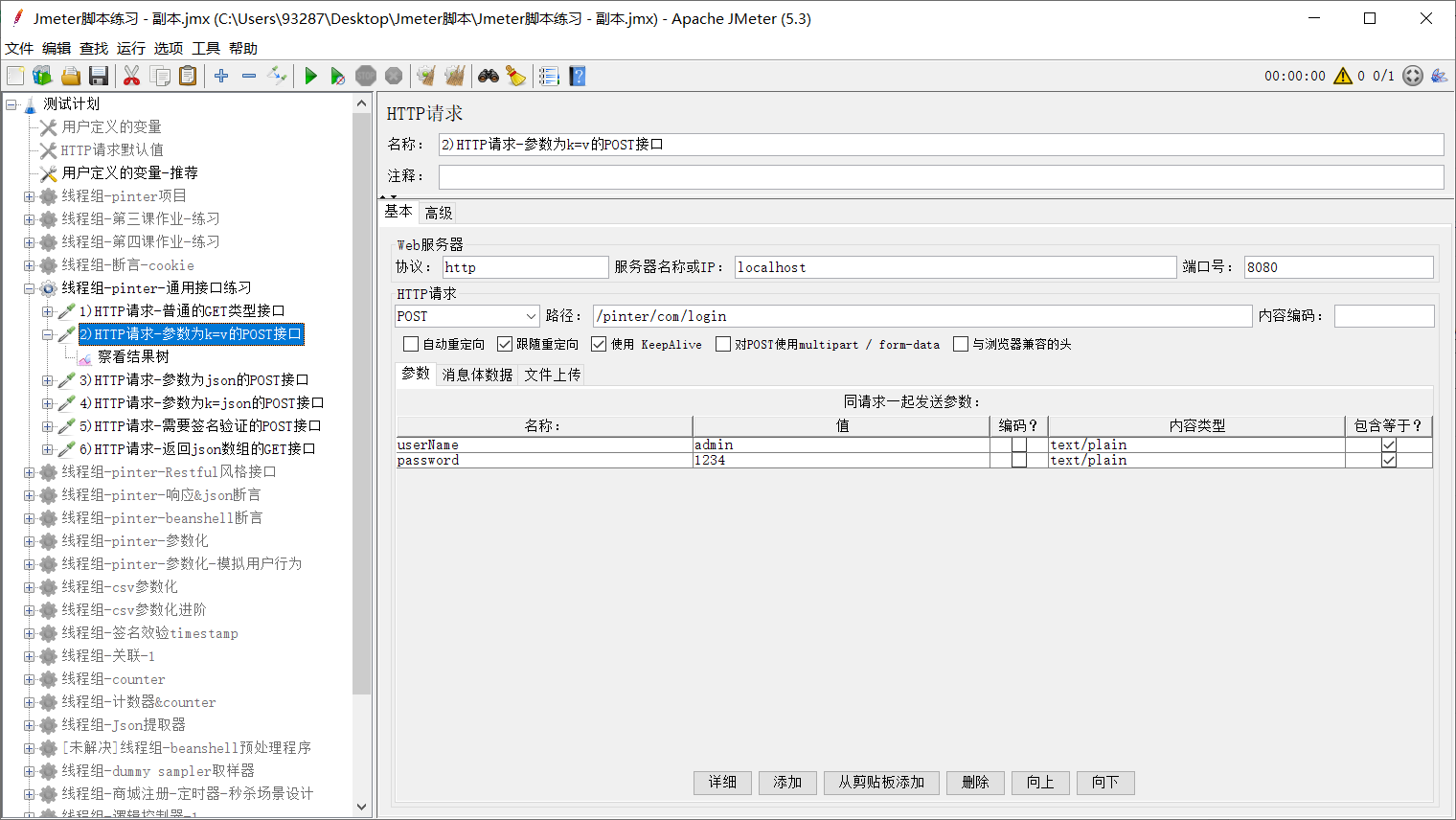
Task: Click the Paste clipboard icon
Action: (x=188, y=76)
